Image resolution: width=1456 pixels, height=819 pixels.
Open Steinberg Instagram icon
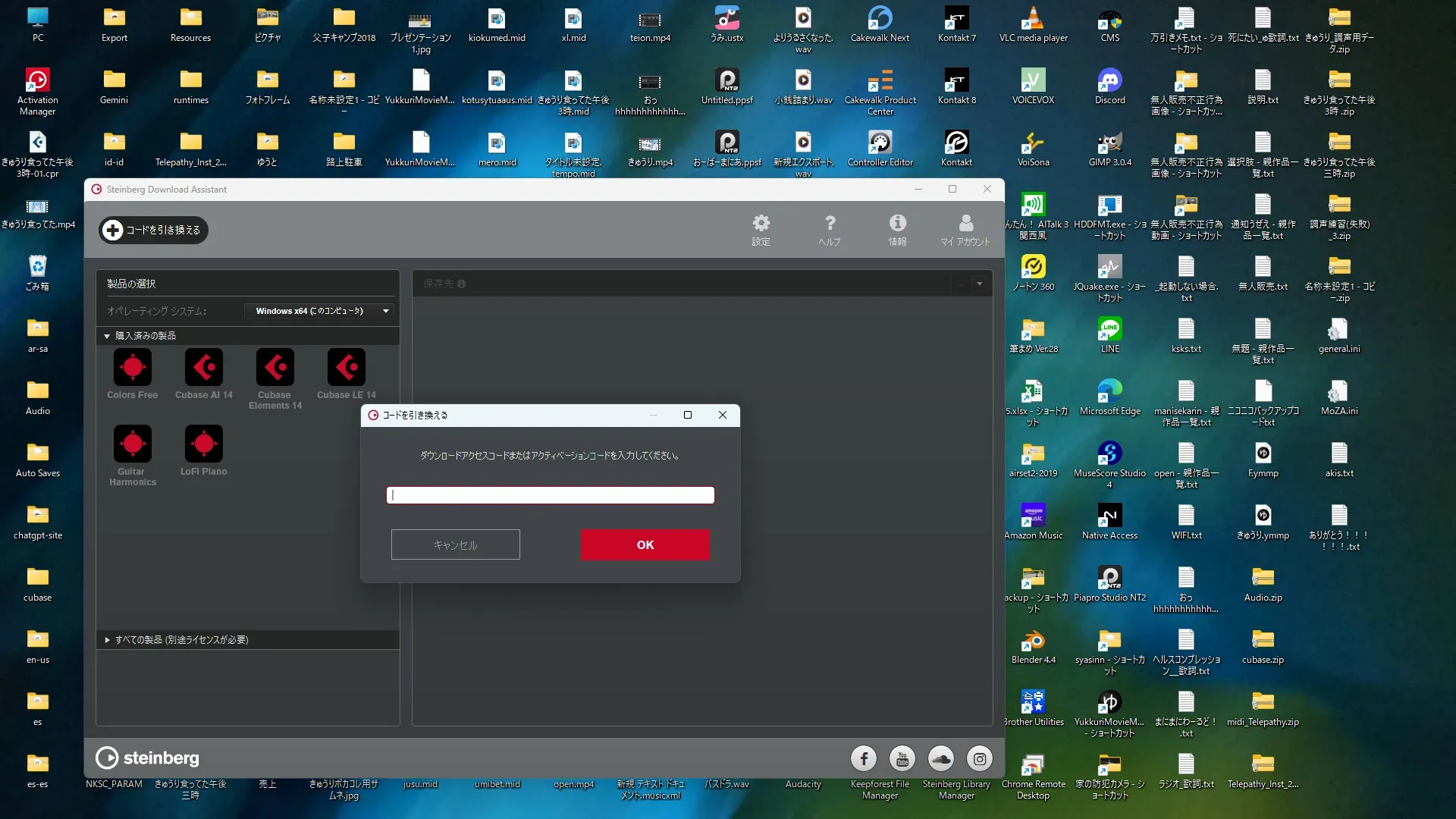click(x=979, y=758)
